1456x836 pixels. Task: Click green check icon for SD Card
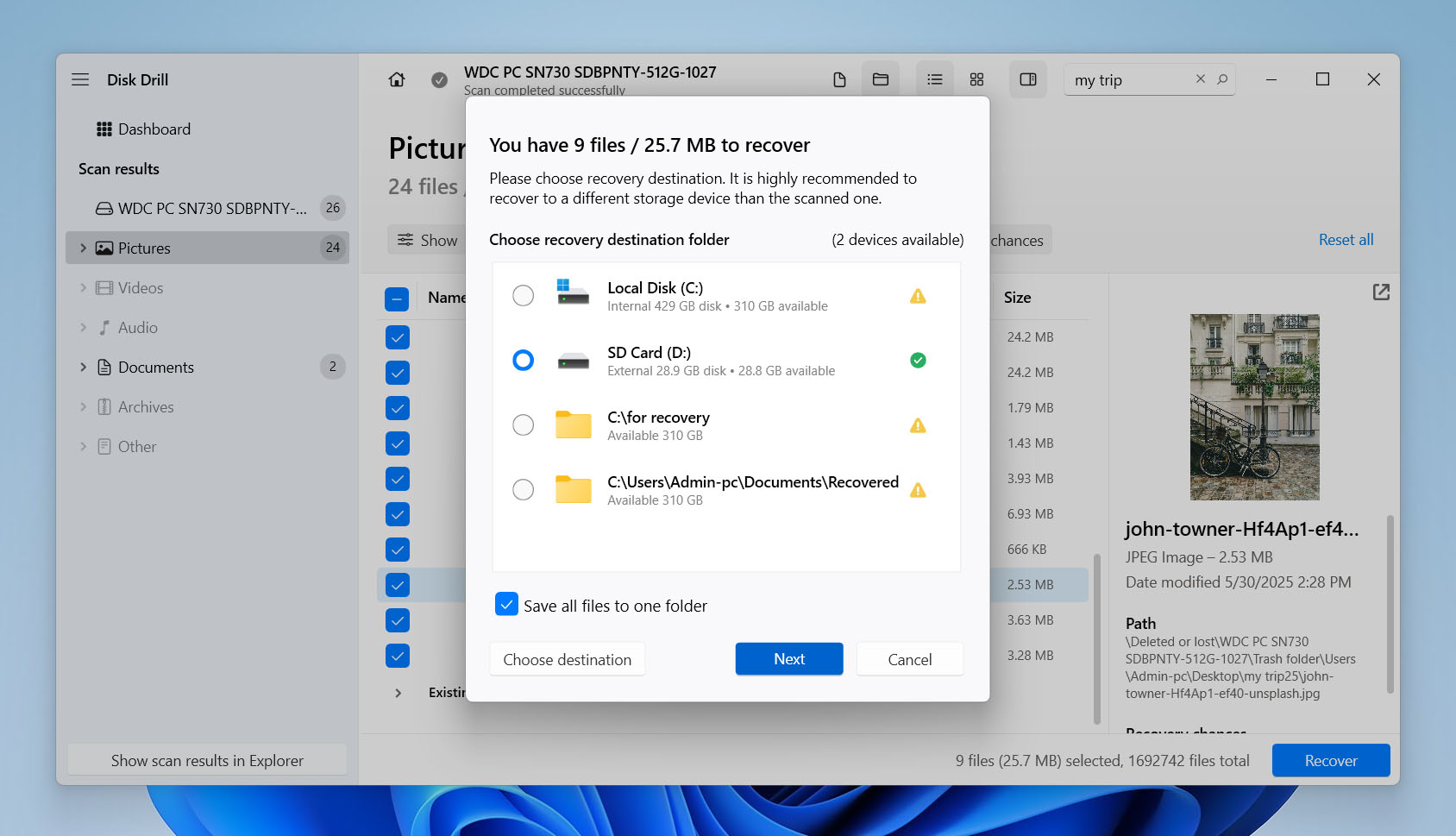click(x=918, y=361)
